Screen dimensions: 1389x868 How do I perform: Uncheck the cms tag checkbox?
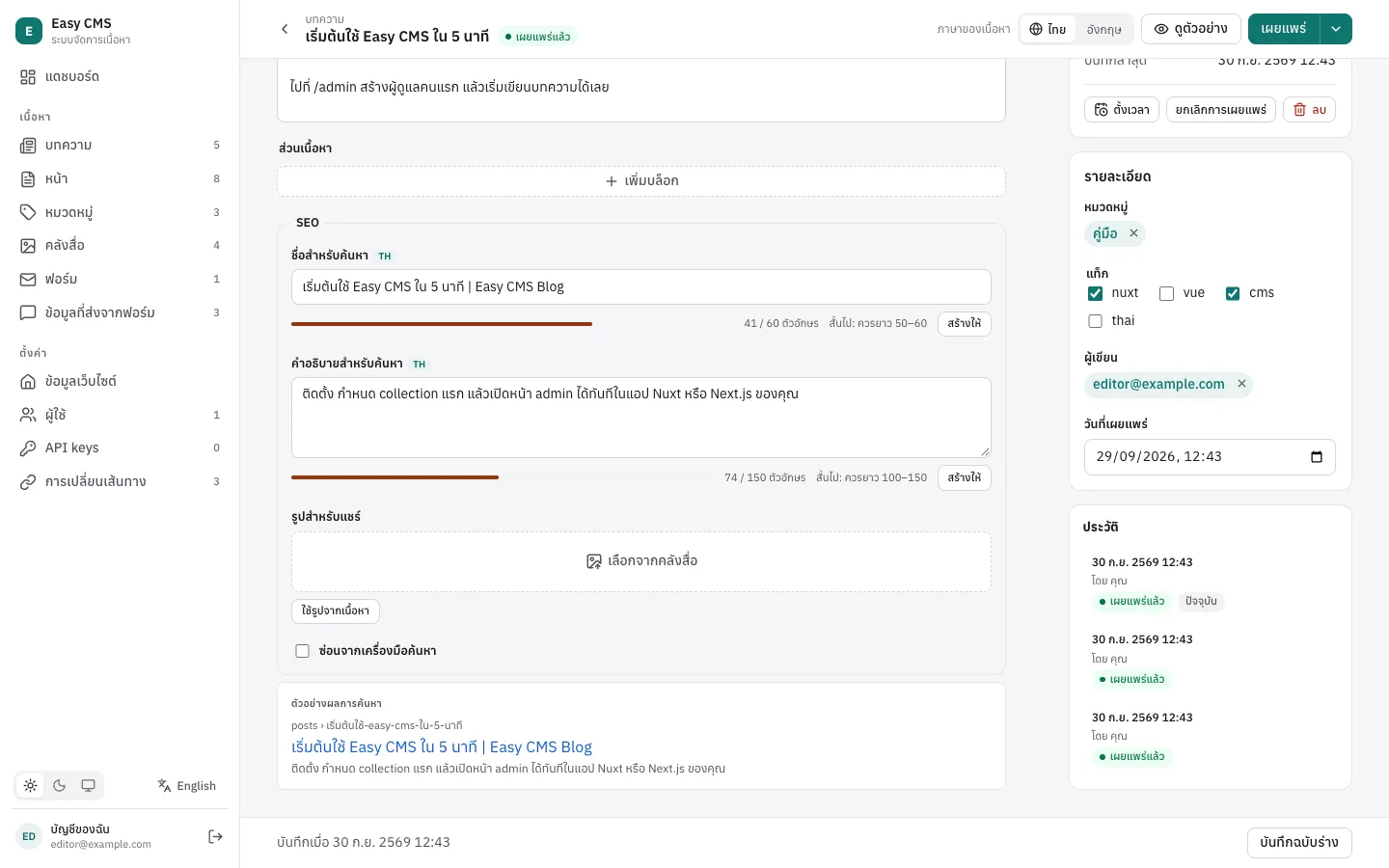(1233, 293)
